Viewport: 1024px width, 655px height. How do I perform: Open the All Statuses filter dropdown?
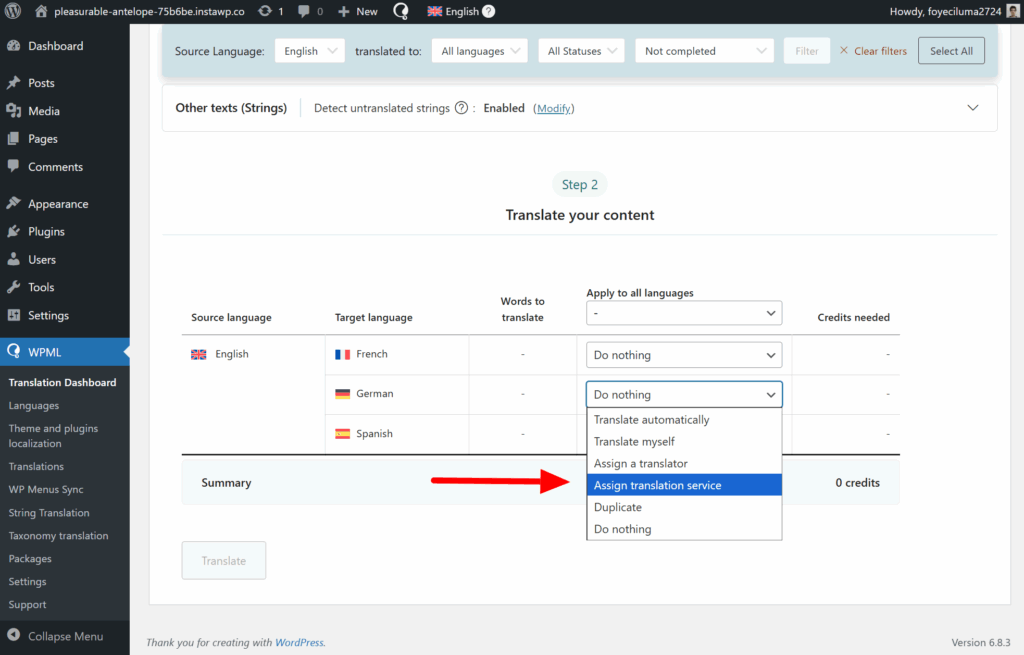581,50
